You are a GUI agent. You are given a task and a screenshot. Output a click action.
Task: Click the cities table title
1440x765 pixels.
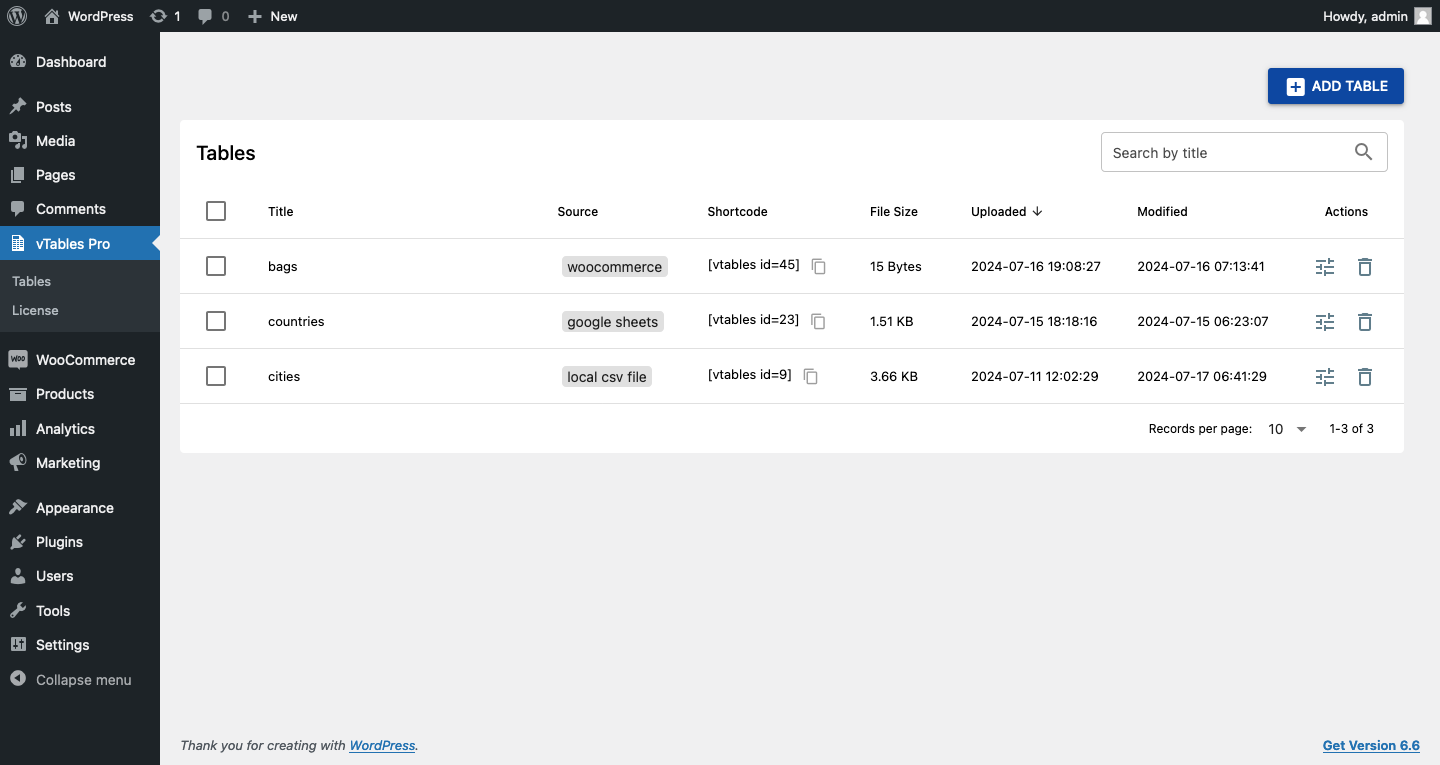point(284,377)
